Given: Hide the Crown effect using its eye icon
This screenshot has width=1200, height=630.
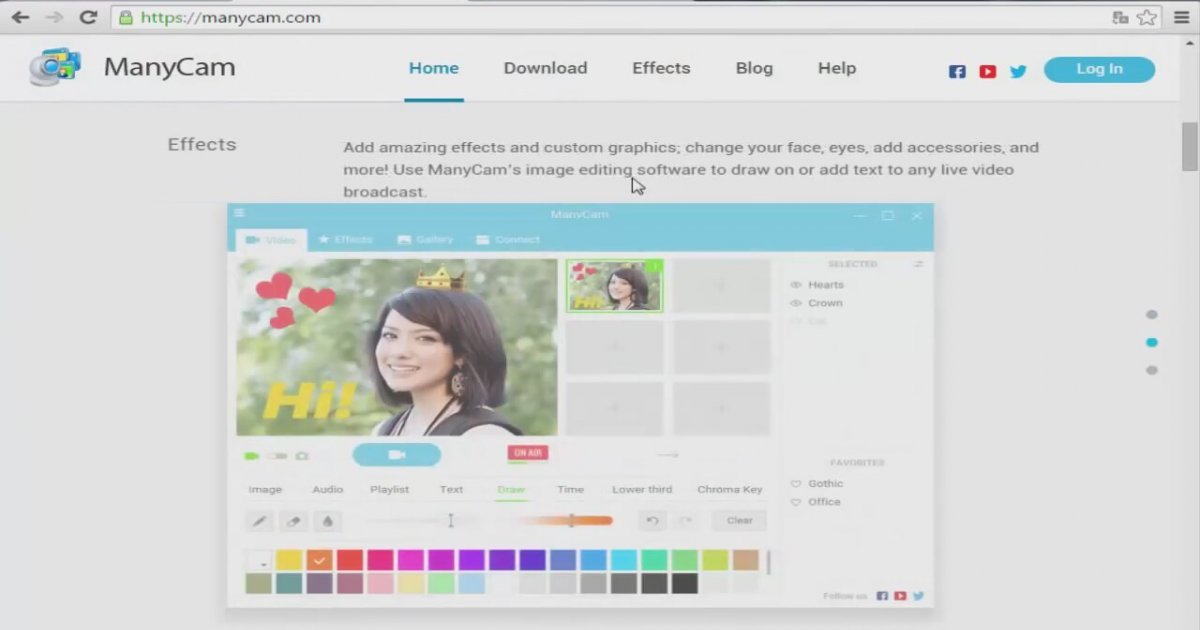Looking at the screenshot, I should (x=796, y=303).
